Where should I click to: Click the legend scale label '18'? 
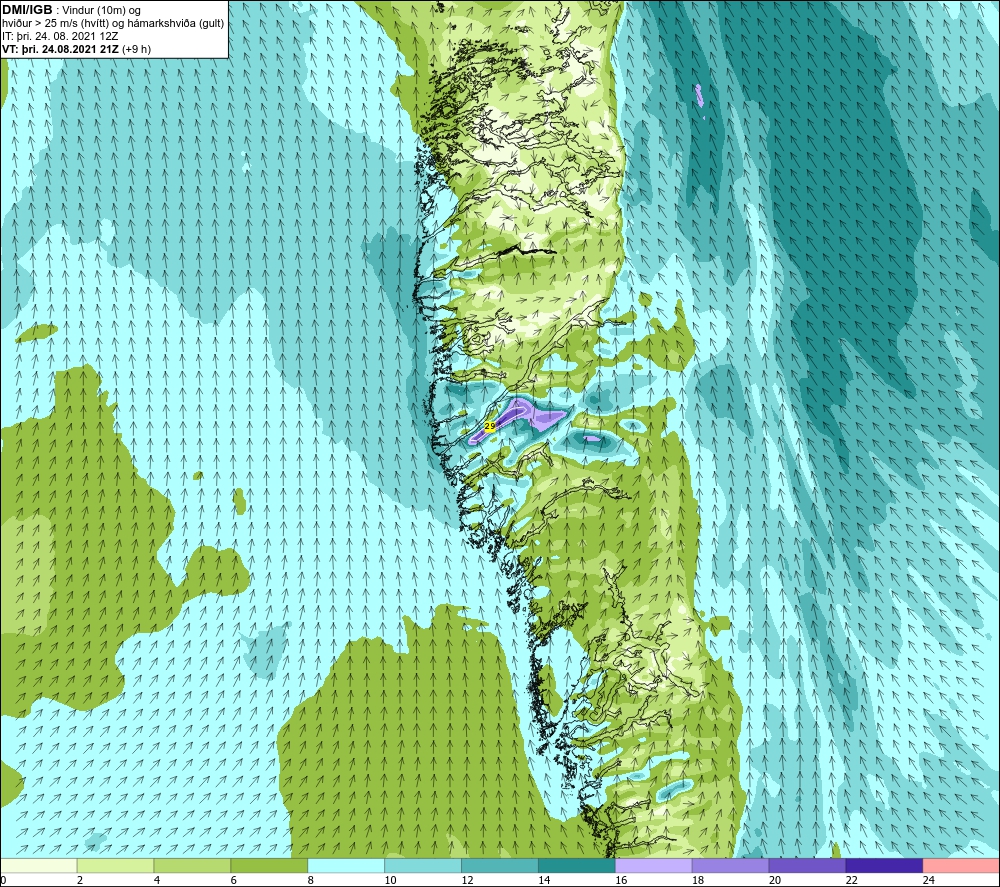pos(698,880)
